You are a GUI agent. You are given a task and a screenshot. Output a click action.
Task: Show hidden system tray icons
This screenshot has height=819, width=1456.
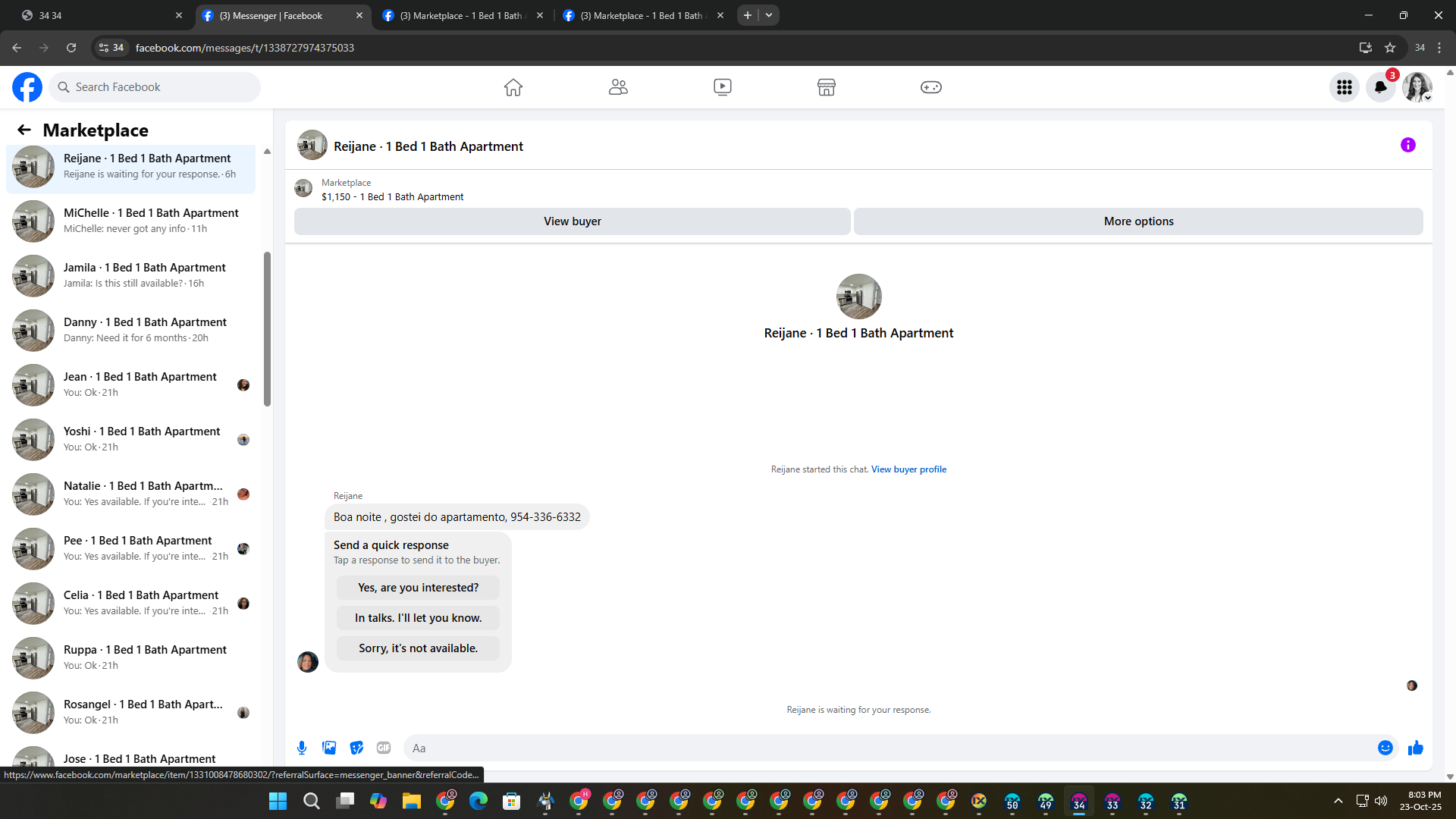[1338, 801]
